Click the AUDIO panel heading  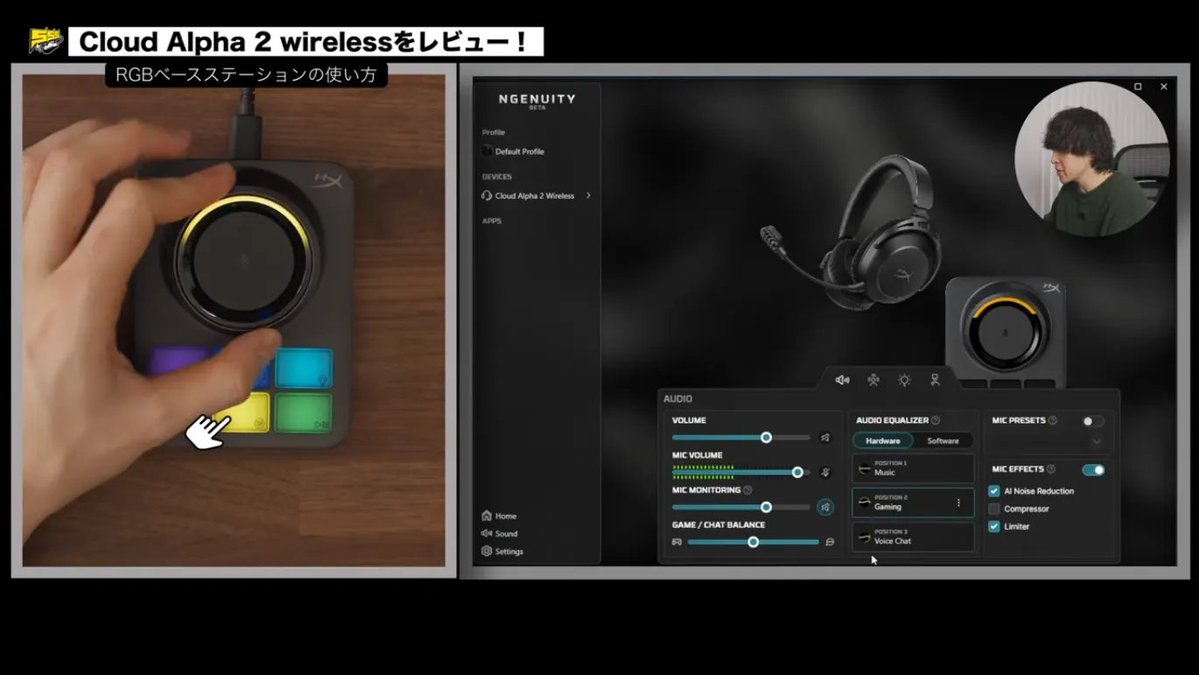click(677, 399)
